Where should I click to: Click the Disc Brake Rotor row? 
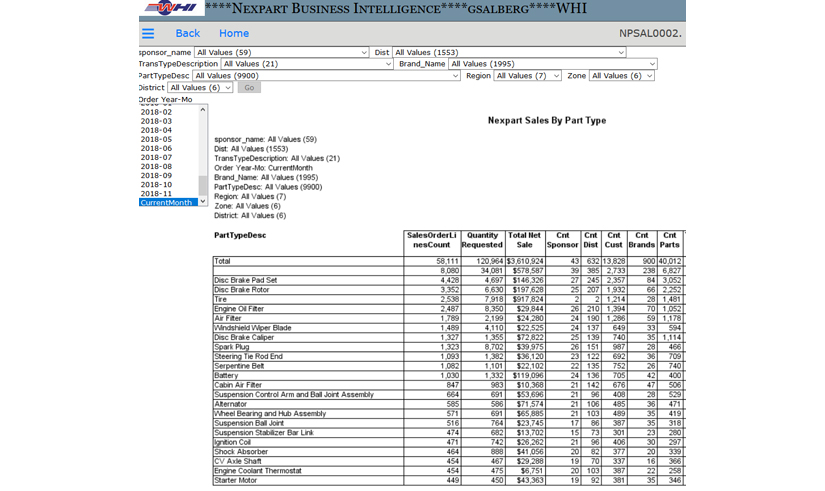[x=447, y=289]
